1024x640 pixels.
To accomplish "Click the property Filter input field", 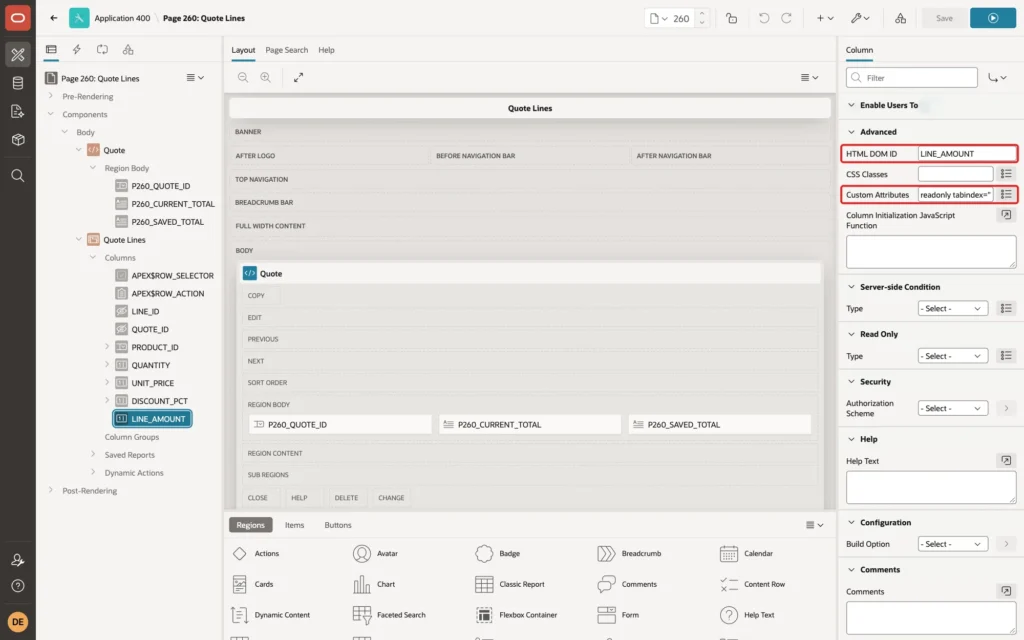I will click(912, 78).
